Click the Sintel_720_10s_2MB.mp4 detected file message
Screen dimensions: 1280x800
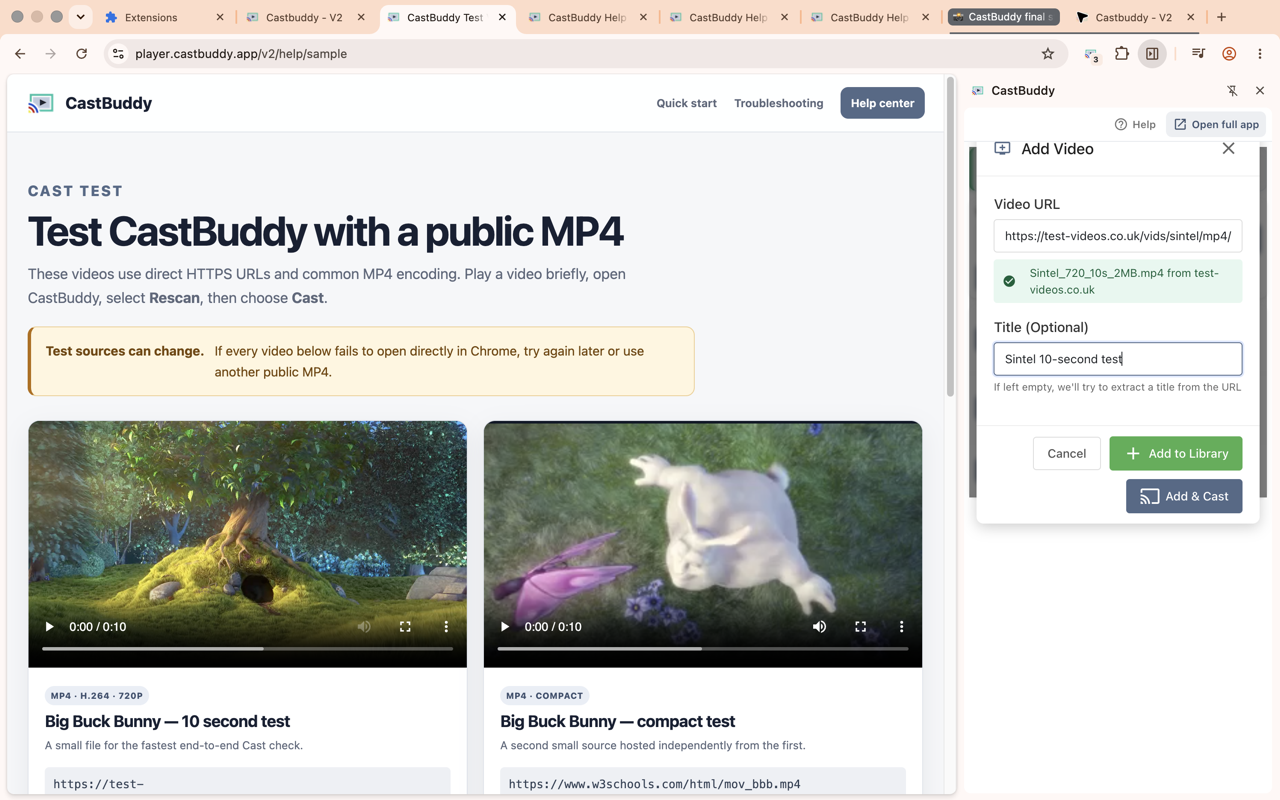1118,281
